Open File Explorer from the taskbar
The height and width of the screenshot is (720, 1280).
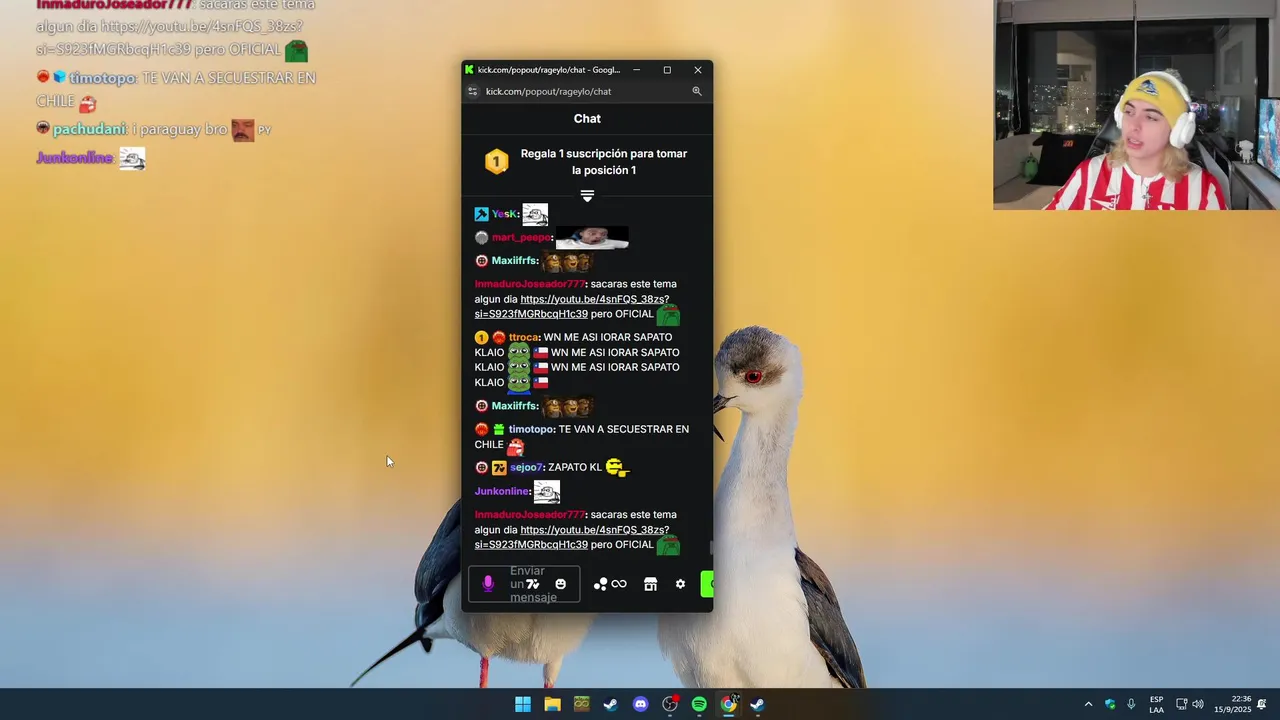point(552,704)
